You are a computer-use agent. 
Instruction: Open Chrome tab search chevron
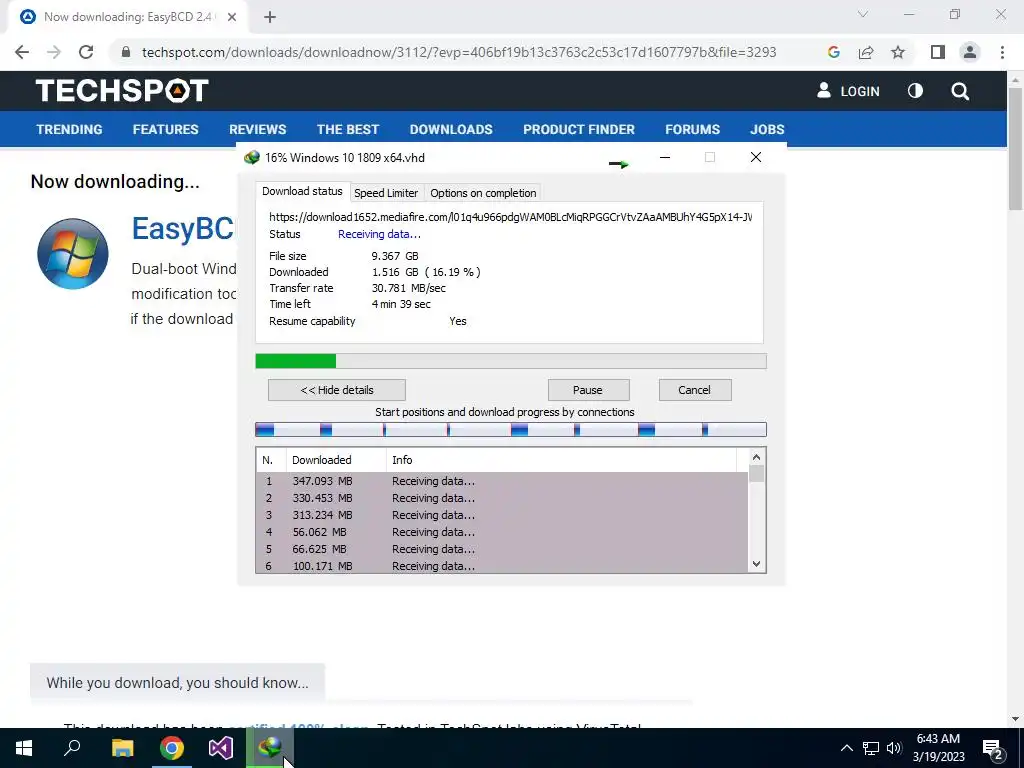(863, 14)
